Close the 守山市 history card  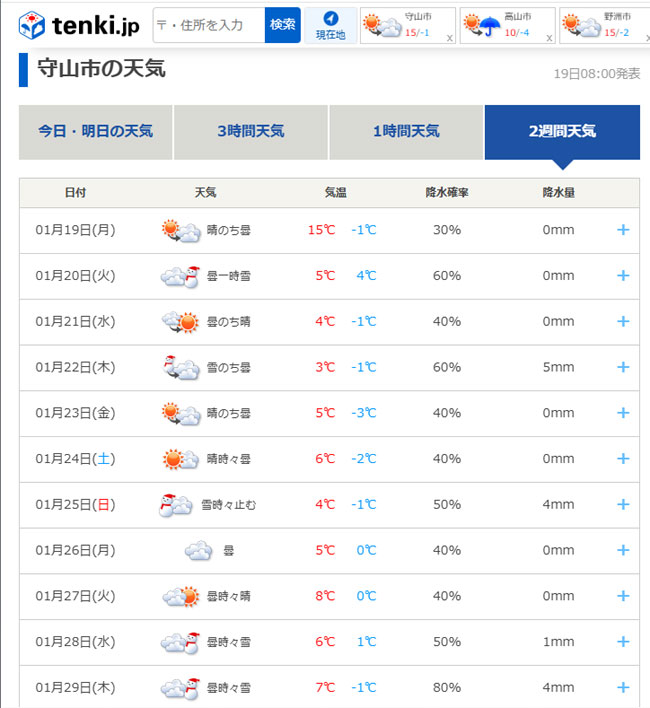(449, 38)
